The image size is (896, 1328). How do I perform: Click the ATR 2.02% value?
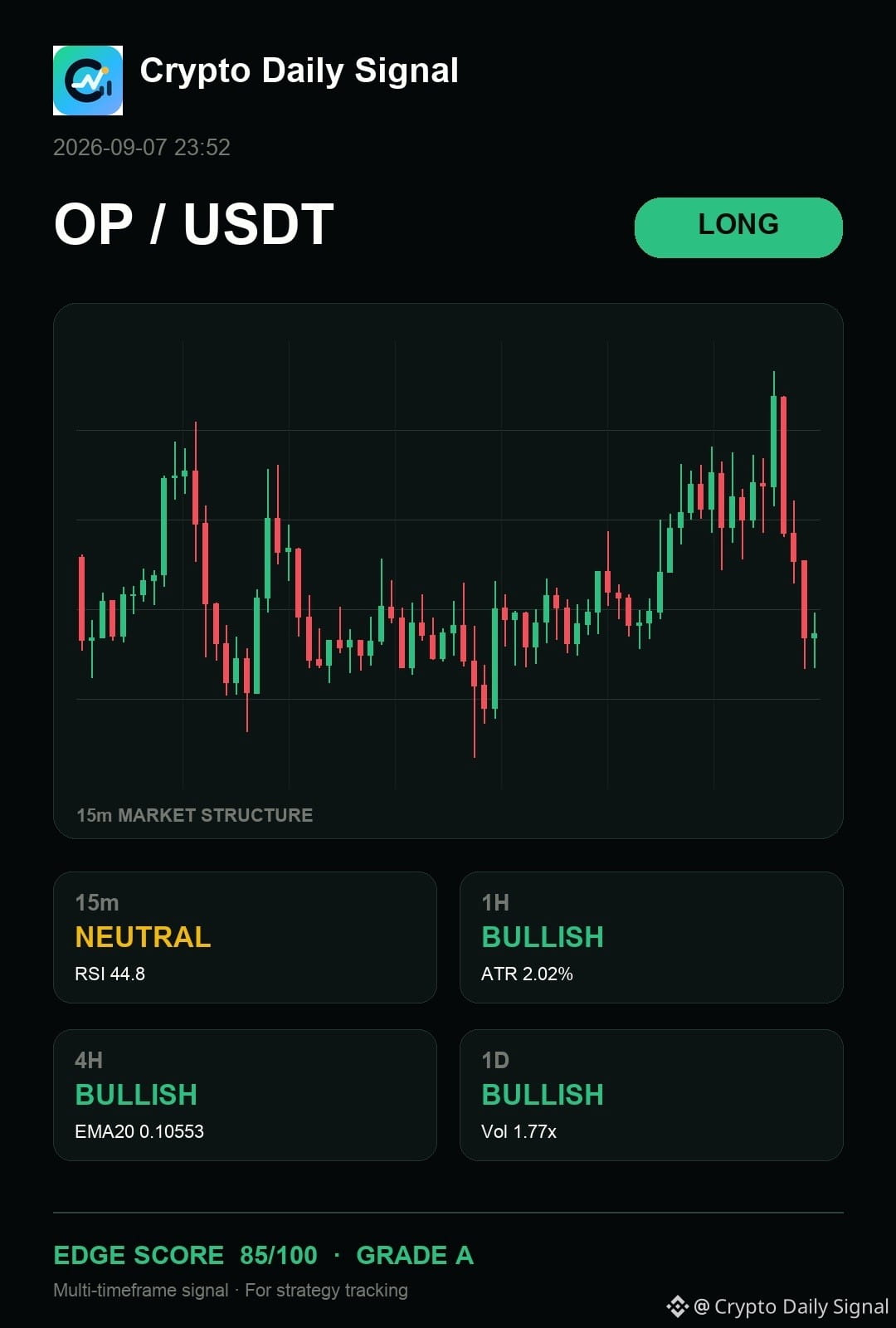pos(527,974)
